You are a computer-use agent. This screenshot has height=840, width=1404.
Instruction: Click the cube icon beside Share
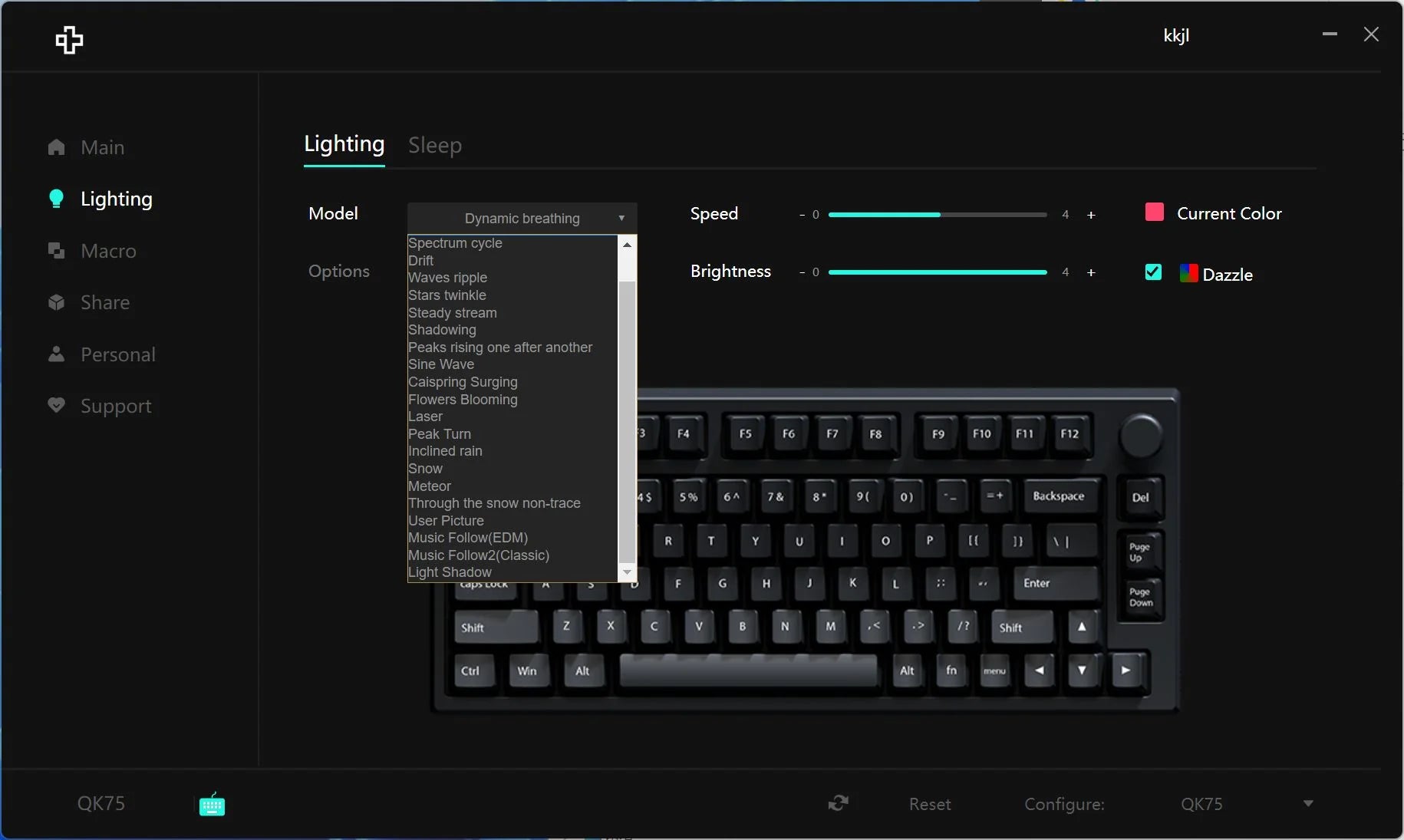56,302
